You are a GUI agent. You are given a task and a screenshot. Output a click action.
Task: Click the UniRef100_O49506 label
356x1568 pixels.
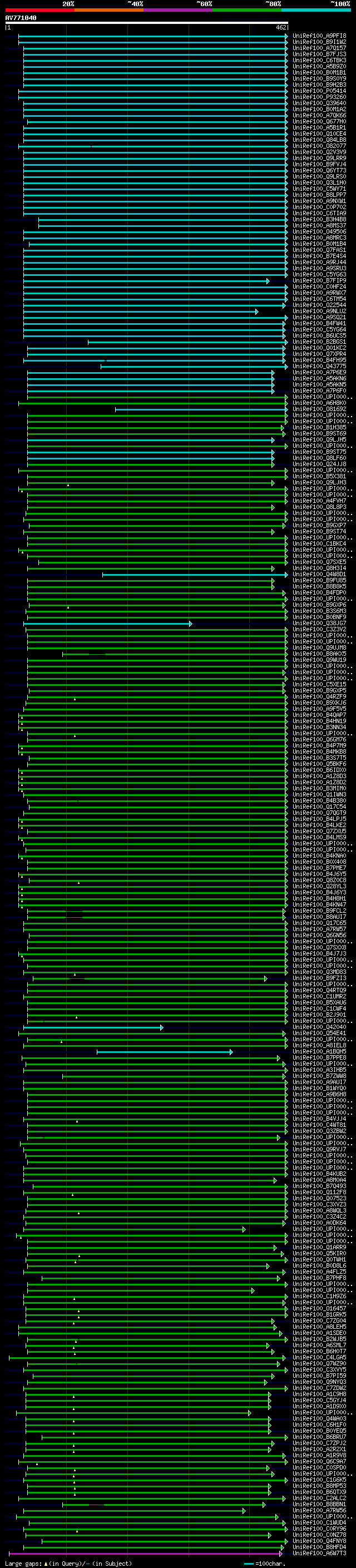pos(319,232)
